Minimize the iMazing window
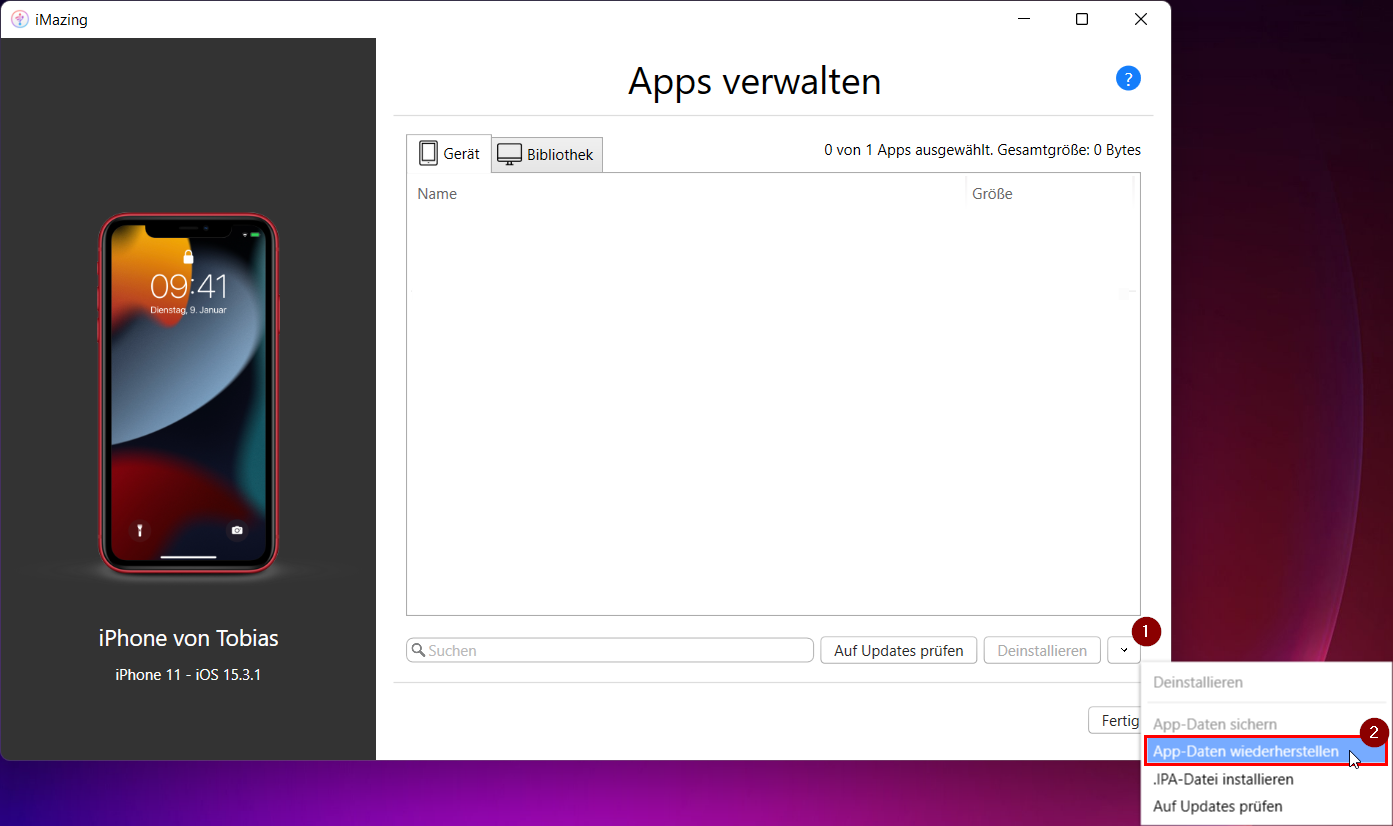 tap(1023, 19)
